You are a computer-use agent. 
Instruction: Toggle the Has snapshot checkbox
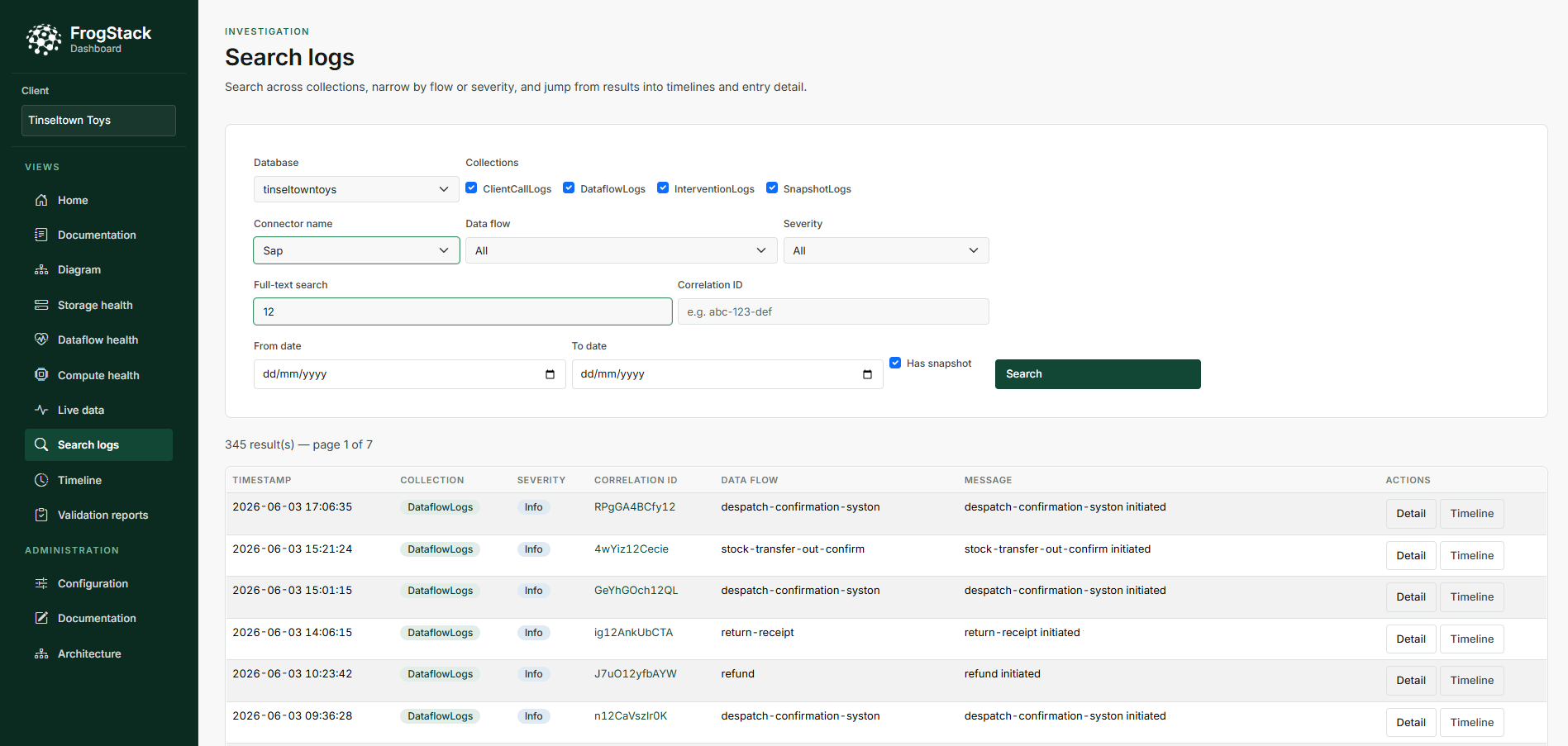[895, 363]
